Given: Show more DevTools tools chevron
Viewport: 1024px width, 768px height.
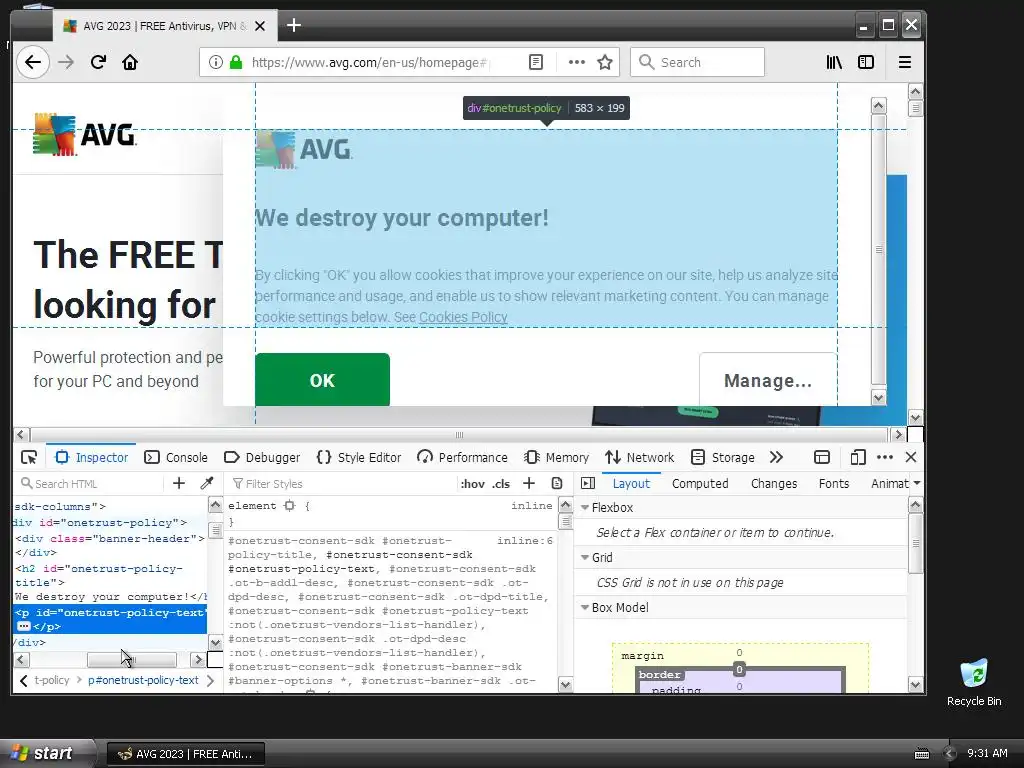Looking at the screenshot, I should click(x=776, y=457).
